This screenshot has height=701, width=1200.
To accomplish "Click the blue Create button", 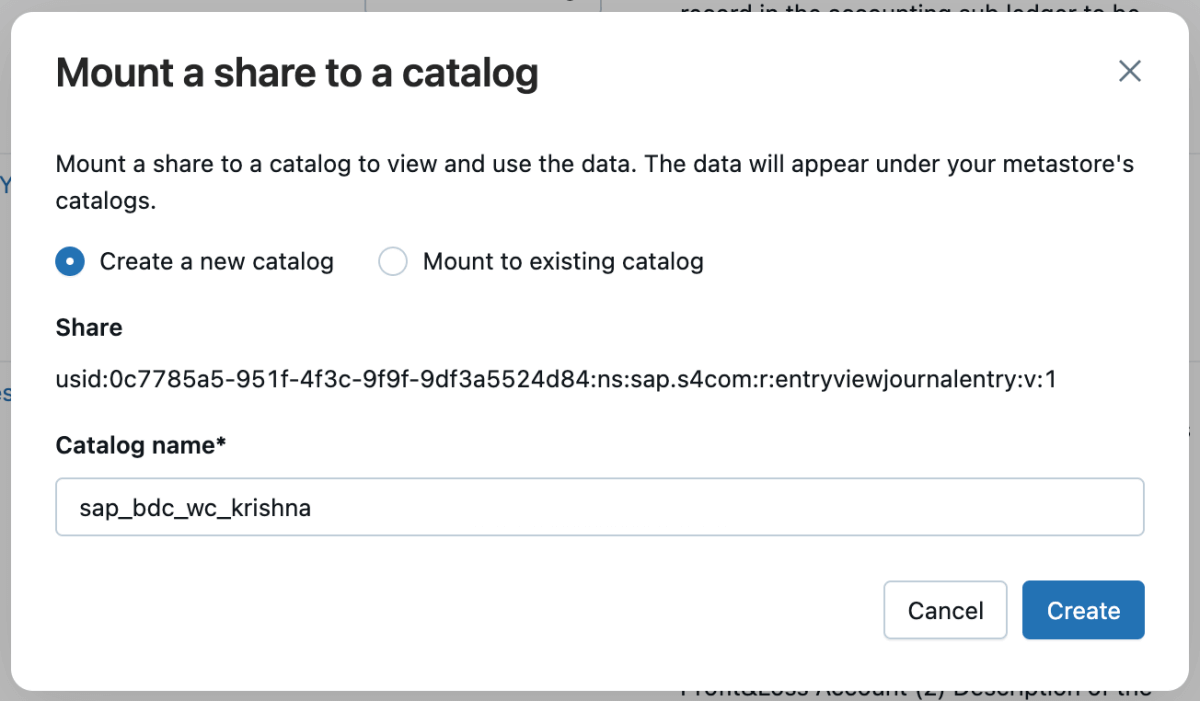I will pyautogui.click(x=1083, y=610).
